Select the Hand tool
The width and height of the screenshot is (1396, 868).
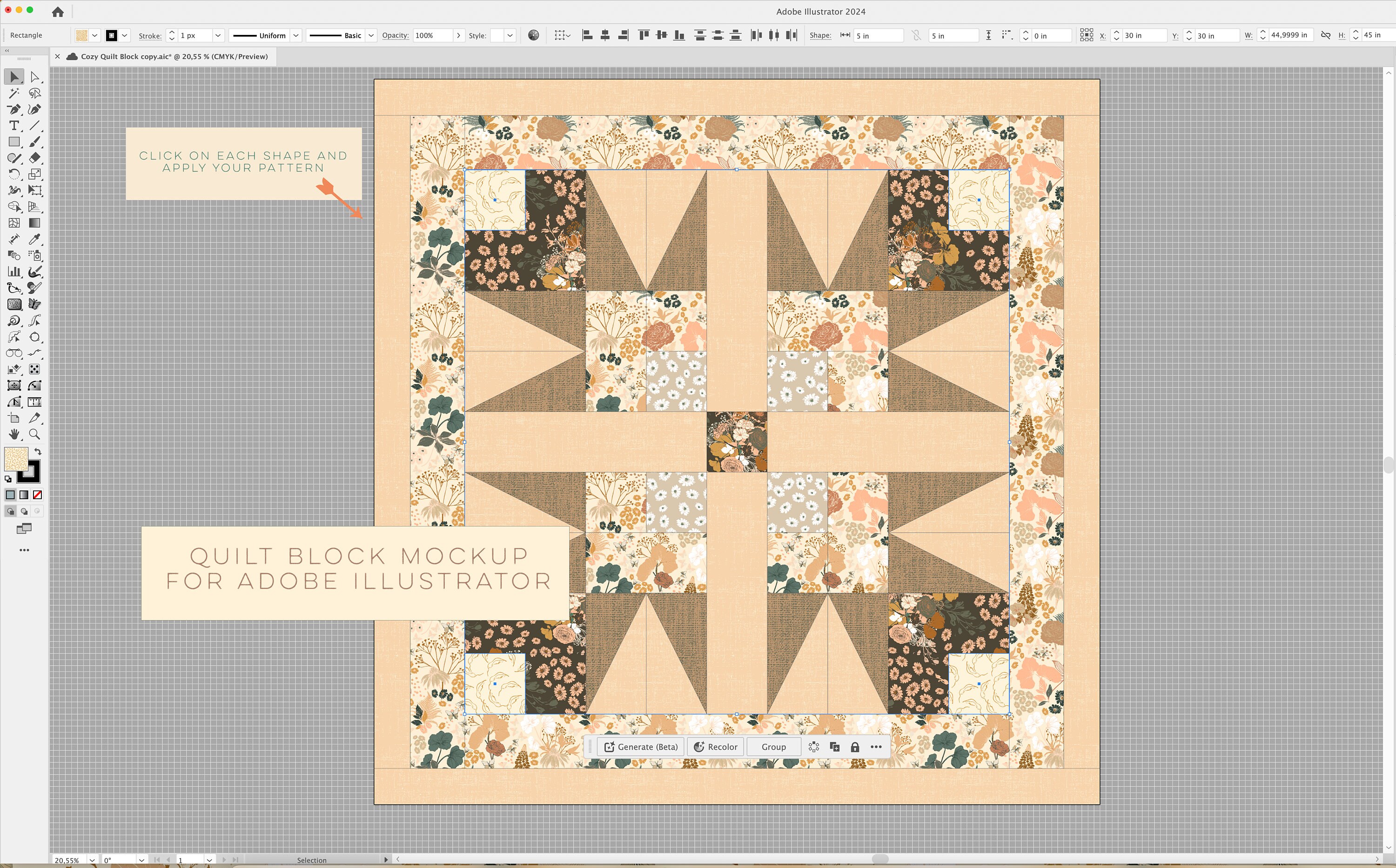14,434
